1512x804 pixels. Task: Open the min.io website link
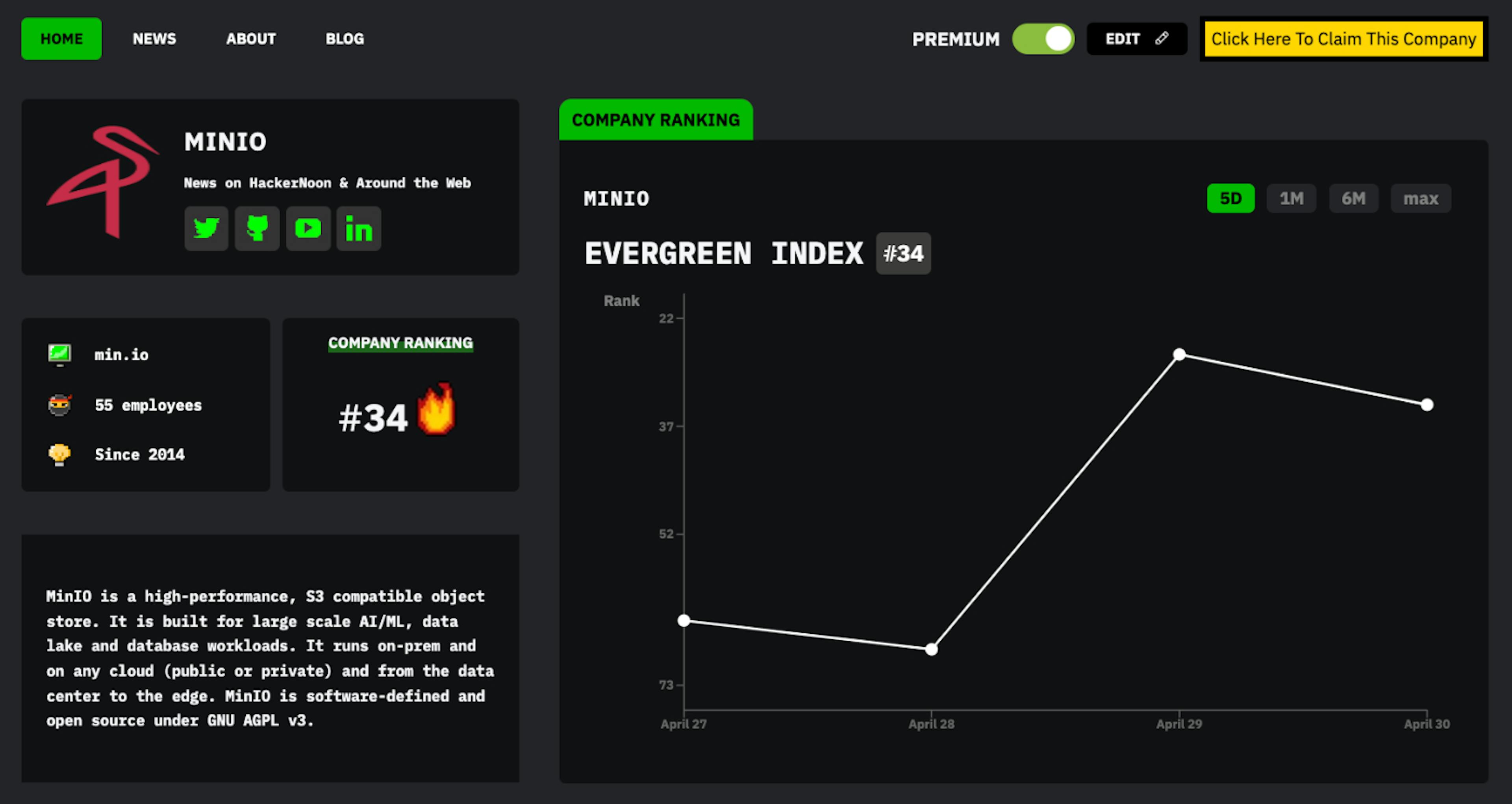122,355
